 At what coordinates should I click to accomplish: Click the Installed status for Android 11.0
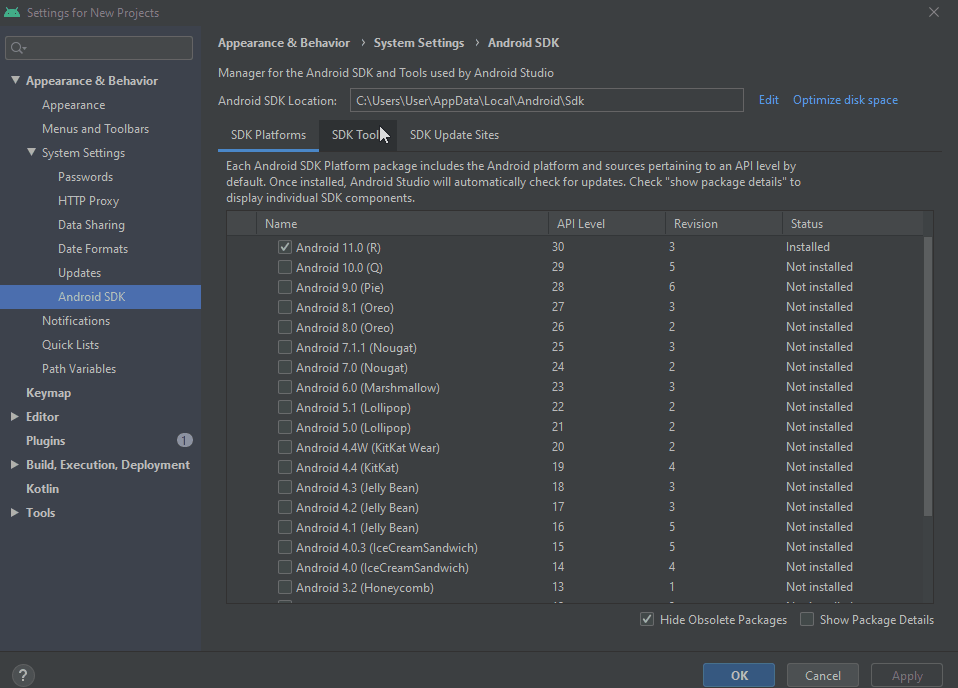tap(808, 247)
